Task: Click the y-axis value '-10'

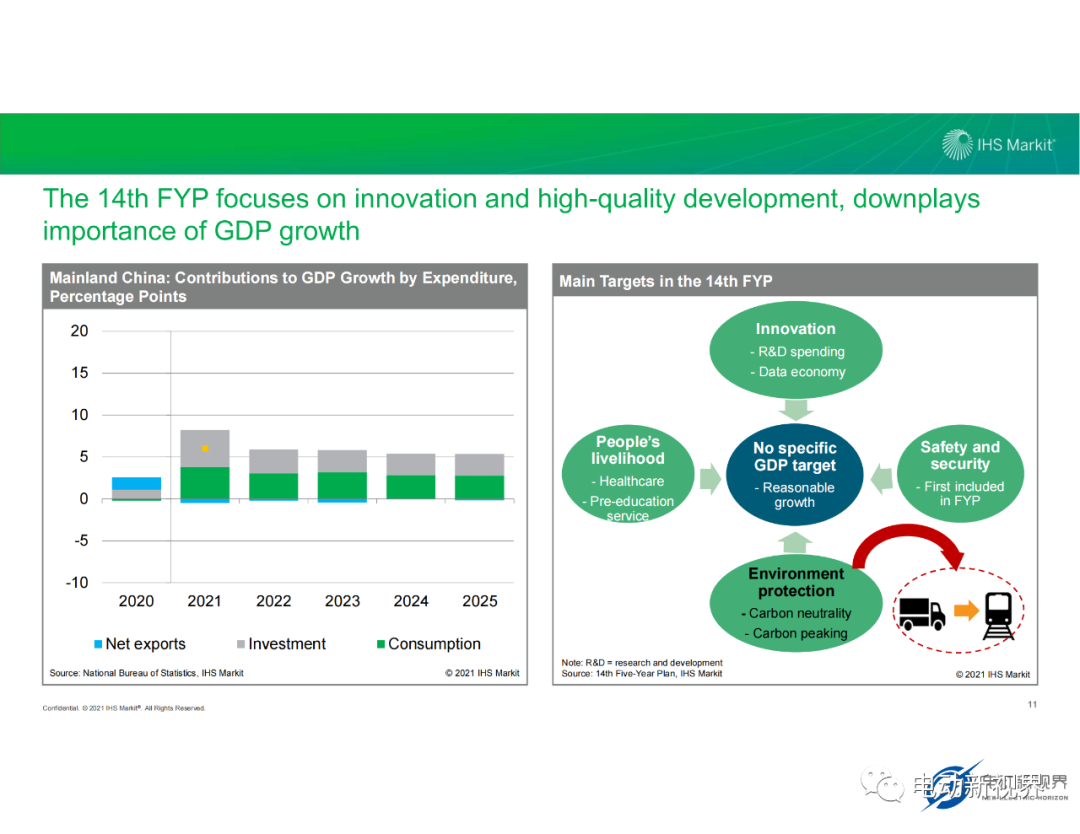Action: pos(76,583)
